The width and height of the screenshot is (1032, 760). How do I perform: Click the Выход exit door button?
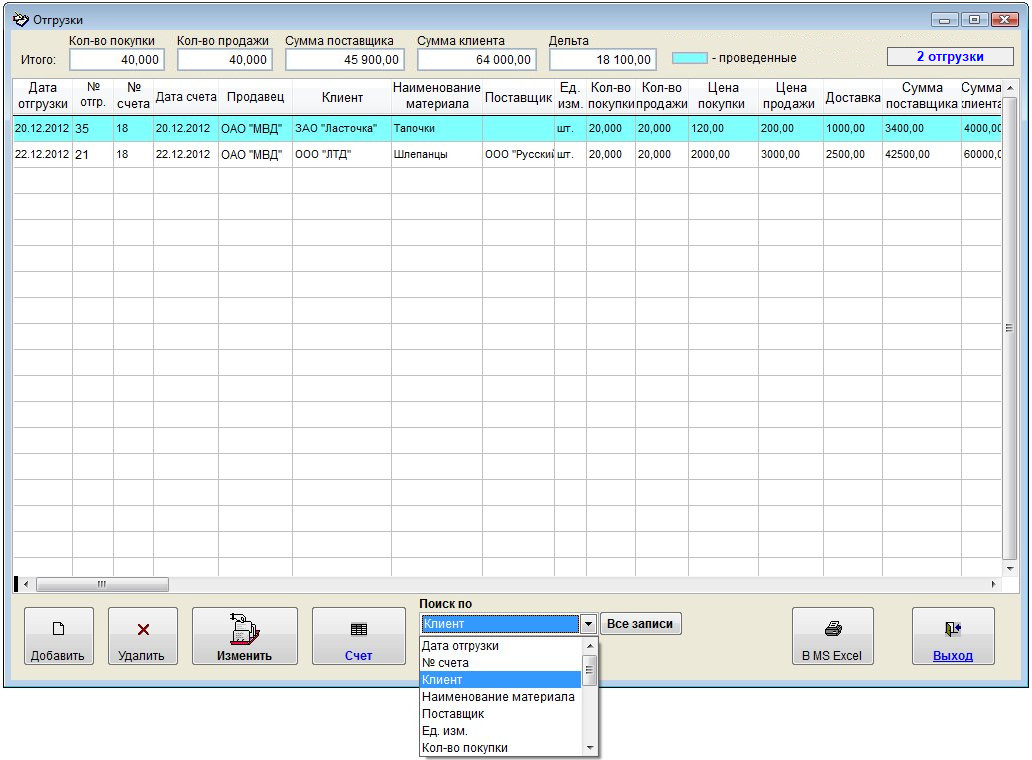(x=952, y=636)
